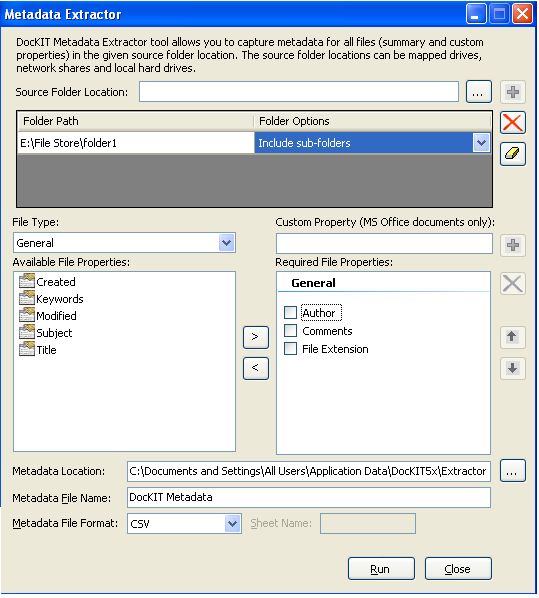The image size is (539, 598).
Task: Open the Include sub-folders dropdown arrow
Action: [481, 143]
